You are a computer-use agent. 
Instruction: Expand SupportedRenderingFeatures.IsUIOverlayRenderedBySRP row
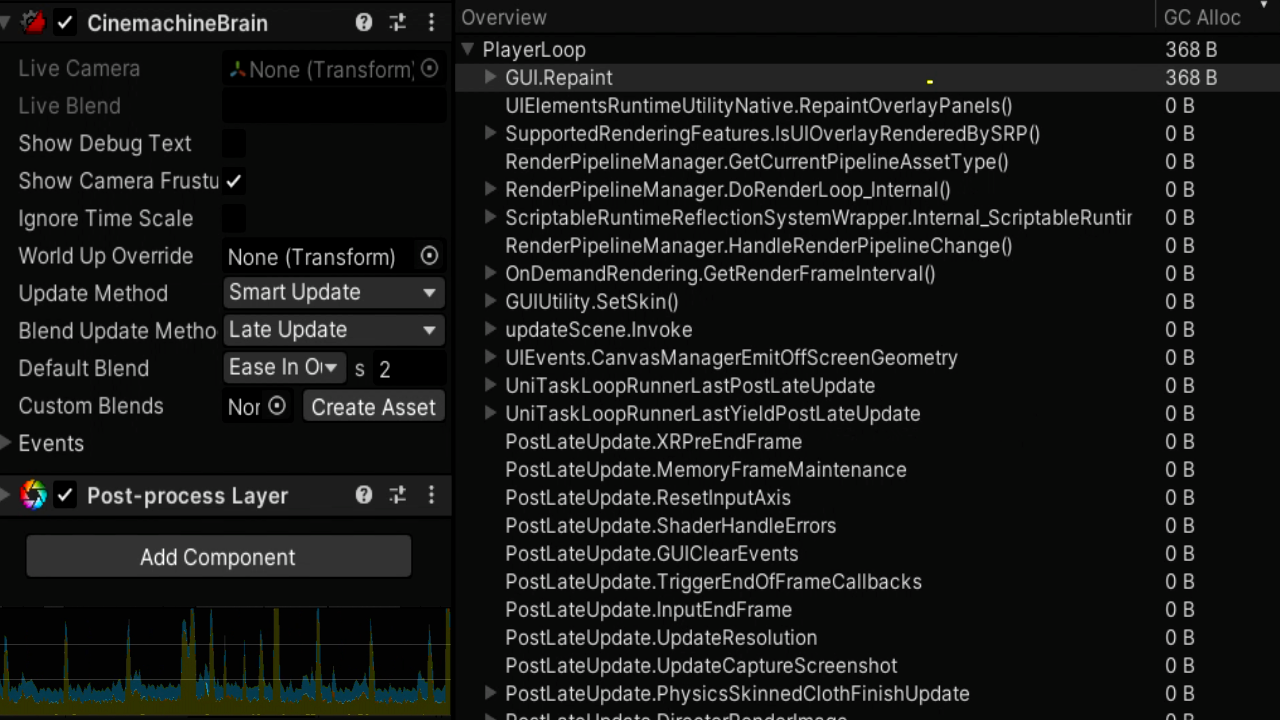pyautogui.click(x=490, y=133)
